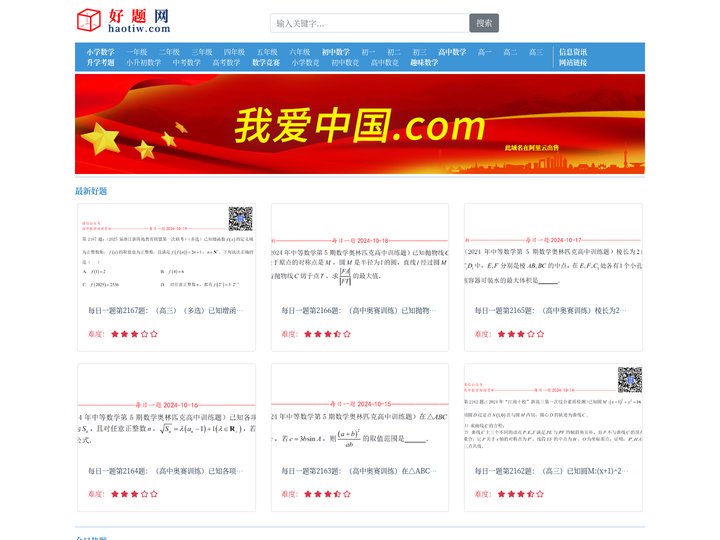Select 四年级 in navigation bar
The image size is (720, 540).
pyautogui.click(x=234, y=52)
